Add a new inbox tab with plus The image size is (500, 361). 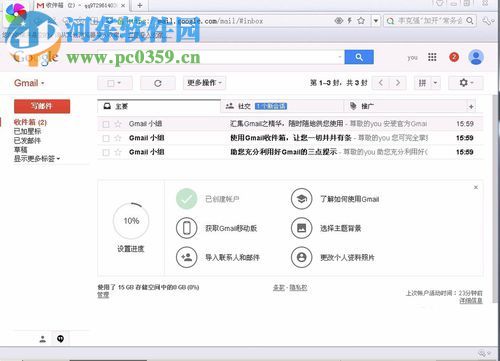[471, 107]
